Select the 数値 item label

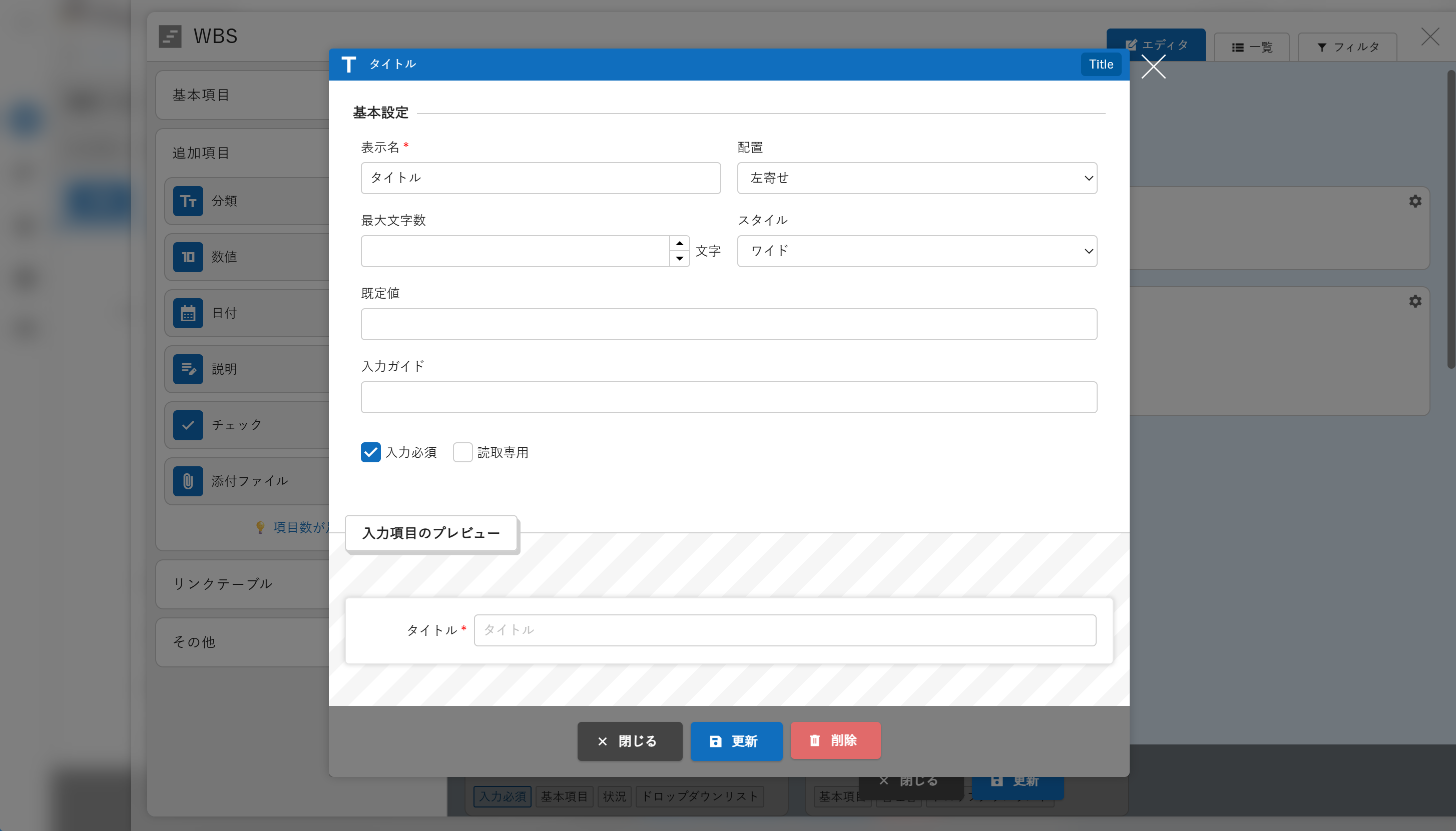[x=224, y=257]
